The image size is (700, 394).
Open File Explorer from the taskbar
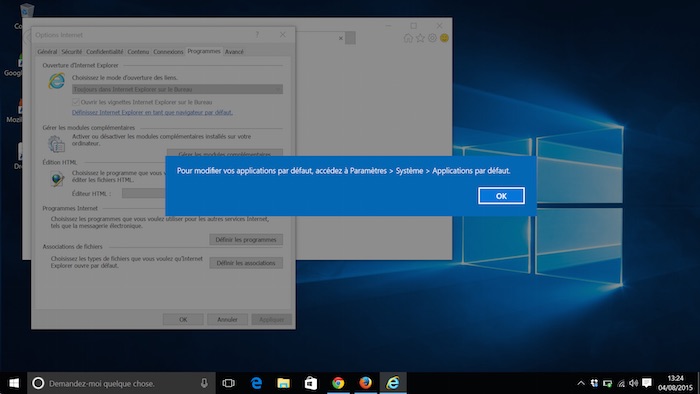pos(283,383)
